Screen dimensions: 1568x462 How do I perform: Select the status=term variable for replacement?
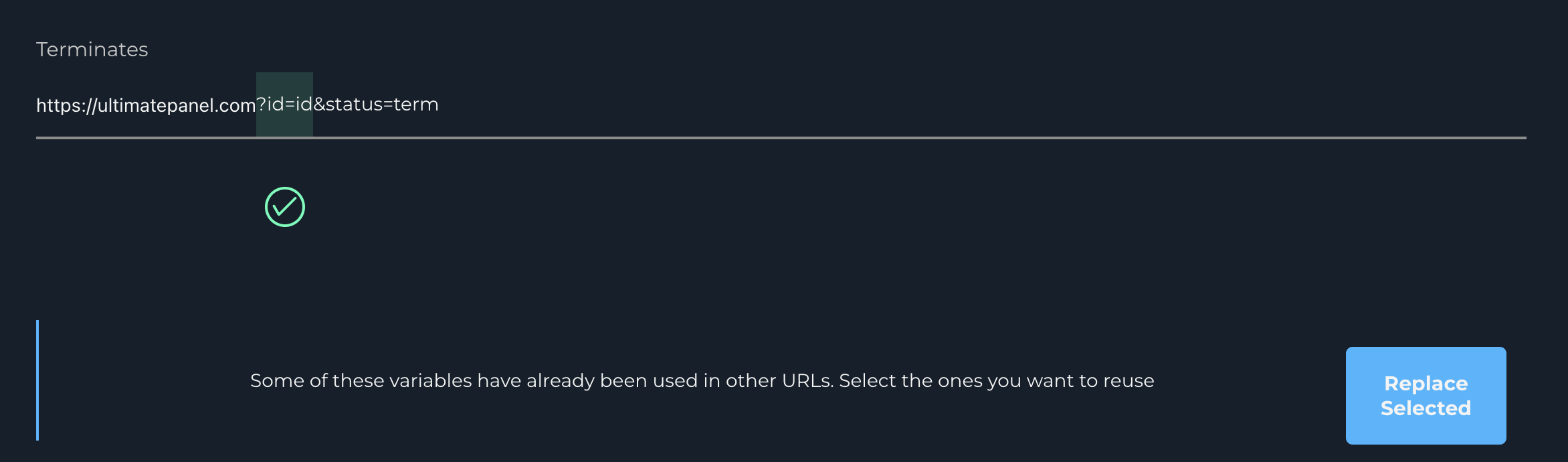click(381, 104)
